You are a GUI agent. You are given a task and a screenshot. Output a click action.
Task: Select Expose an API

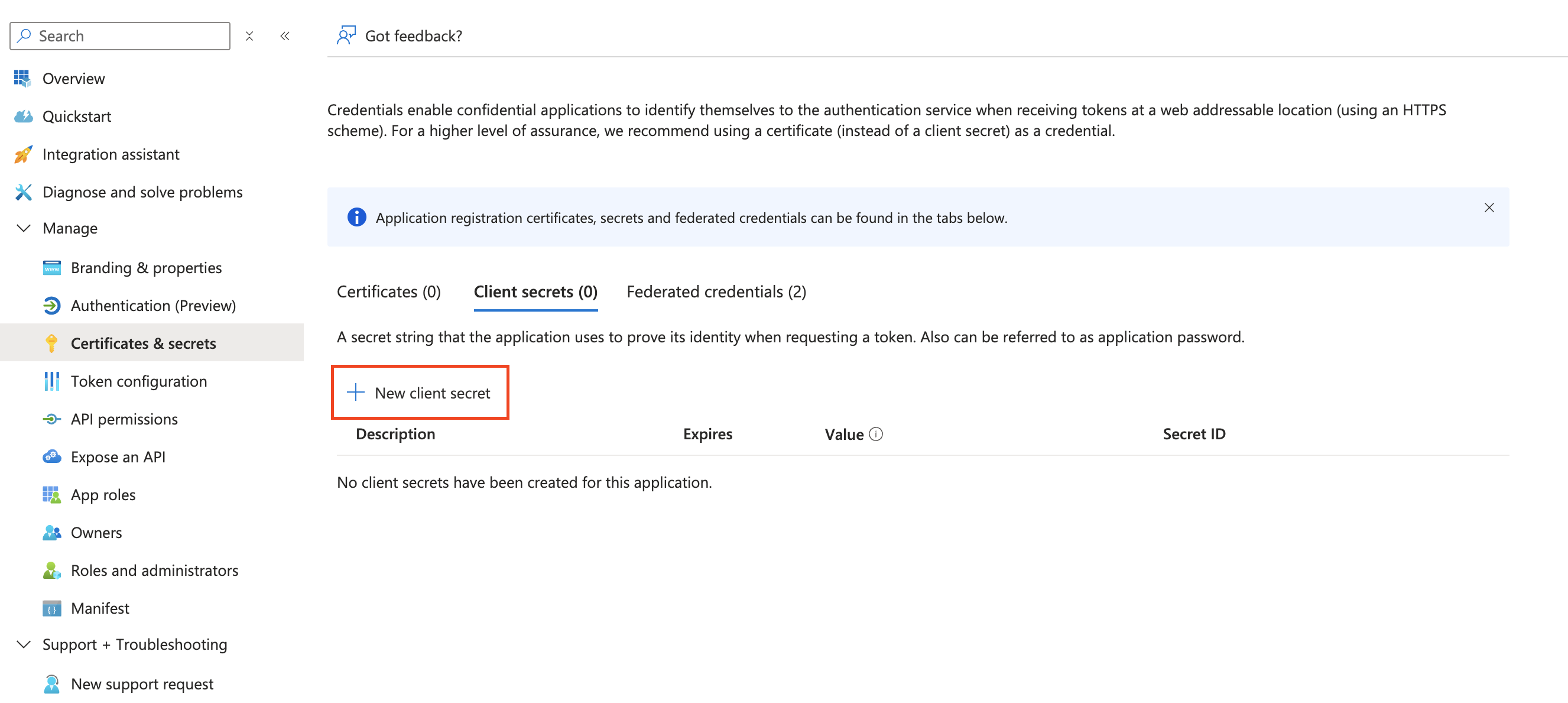coord(118,456)
